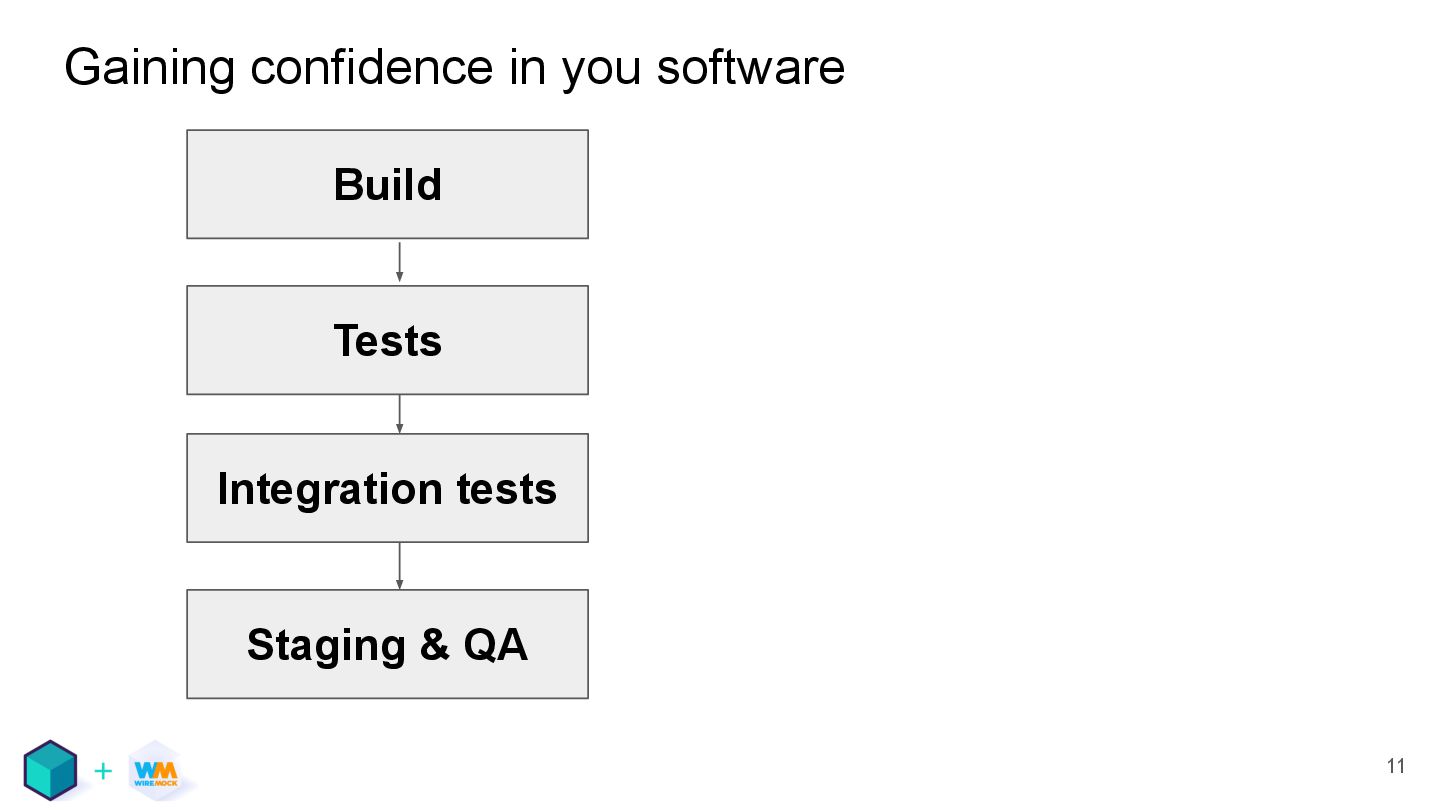
Task: Click the plus sign between the logos
Action: pos(102,771)
